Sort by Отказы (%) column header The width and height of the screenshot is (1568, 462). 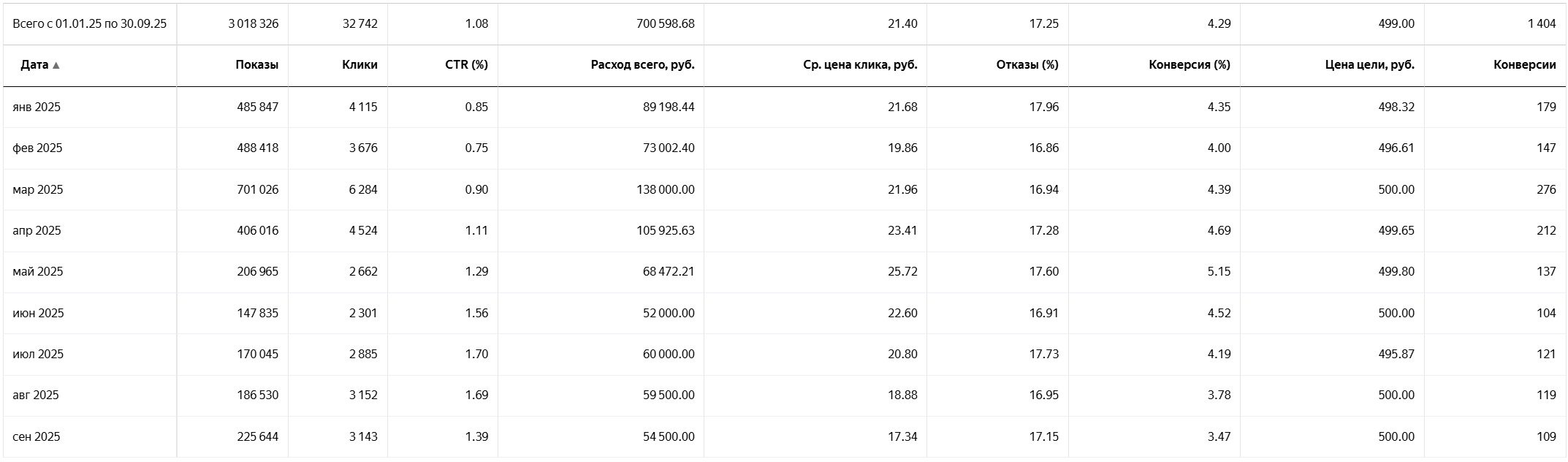[x=1027, y=65]
